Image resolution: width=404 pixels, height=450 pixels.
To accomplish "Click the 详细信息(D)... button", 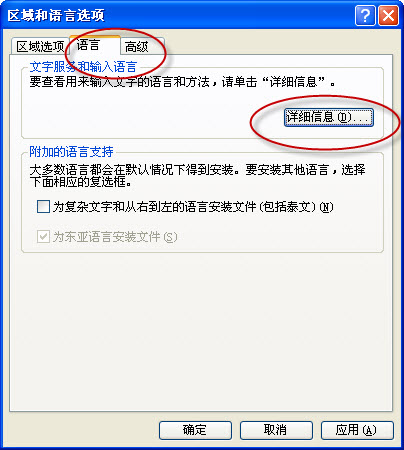I will [x=329, y=117].
